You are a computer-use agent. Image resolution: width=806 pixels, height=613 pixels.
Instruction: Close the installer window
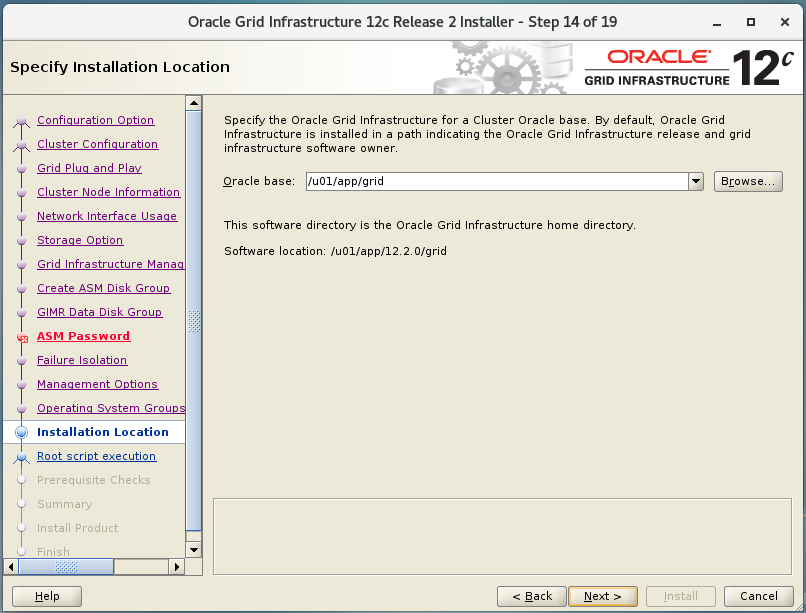point(784,22)
